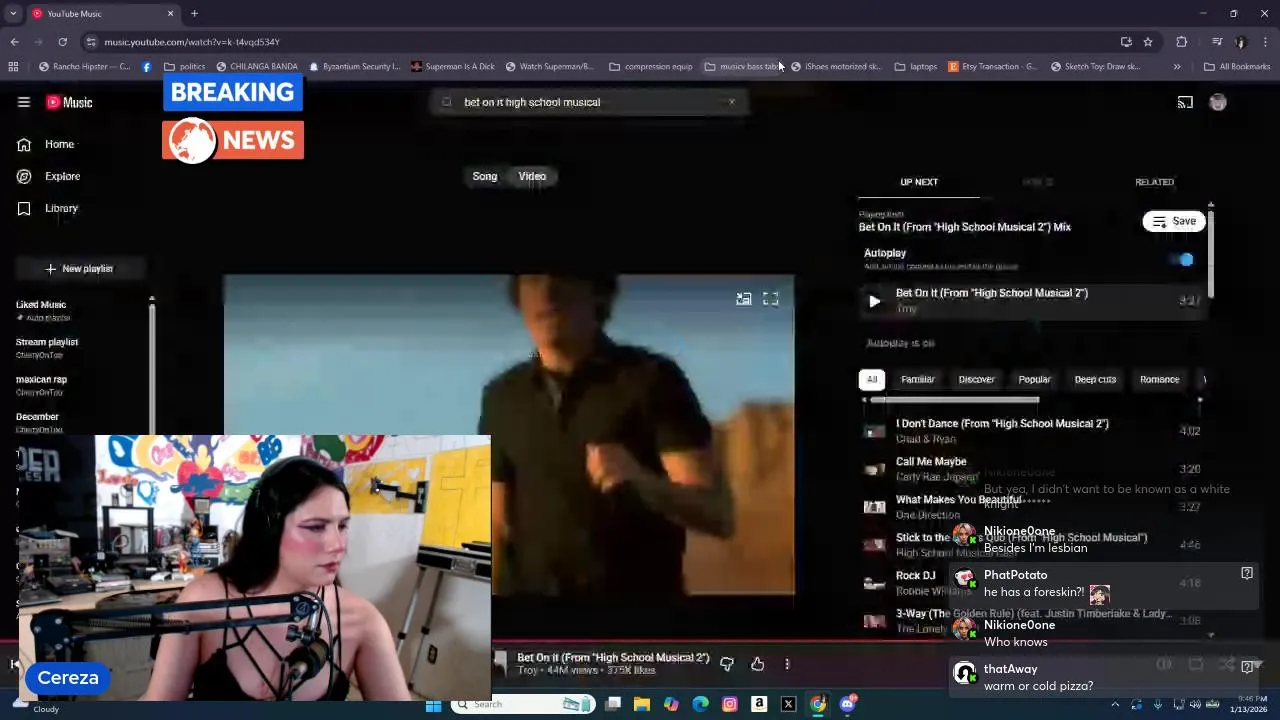
Task: Show more bookmarks chevron
Action: tap(1177, 67)
